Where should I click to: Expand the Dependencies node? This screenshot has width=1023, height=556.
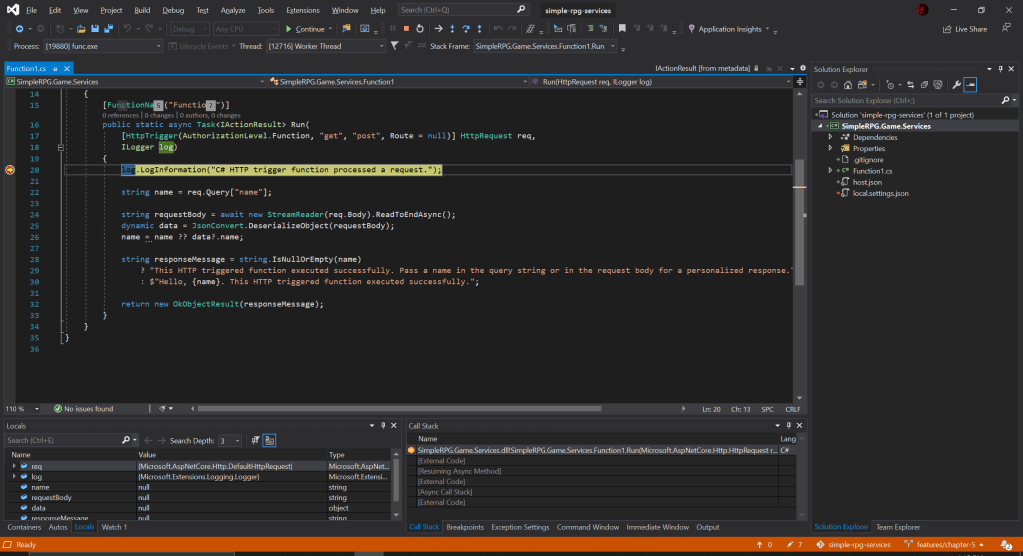[830, 138]
